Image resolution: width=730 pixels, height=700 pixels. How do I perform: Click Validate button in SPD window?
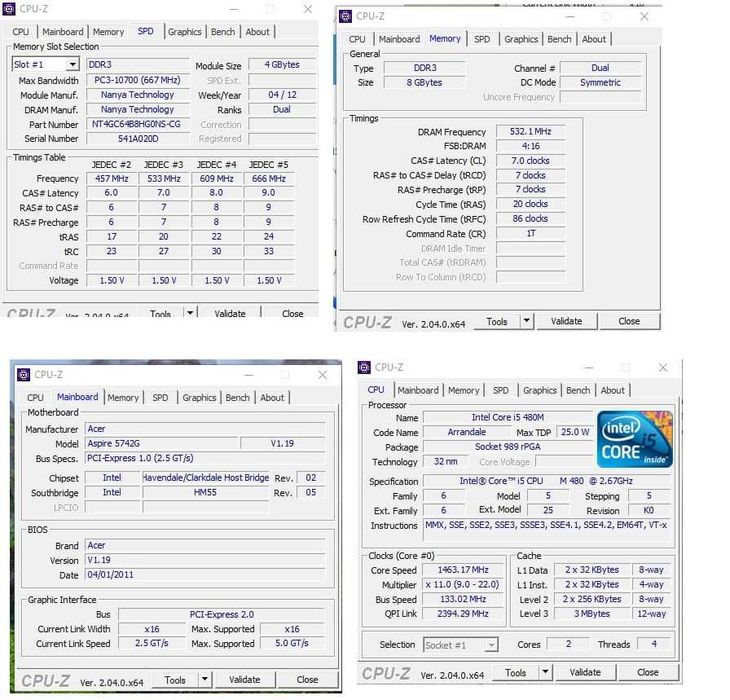[x=230, y=313]
